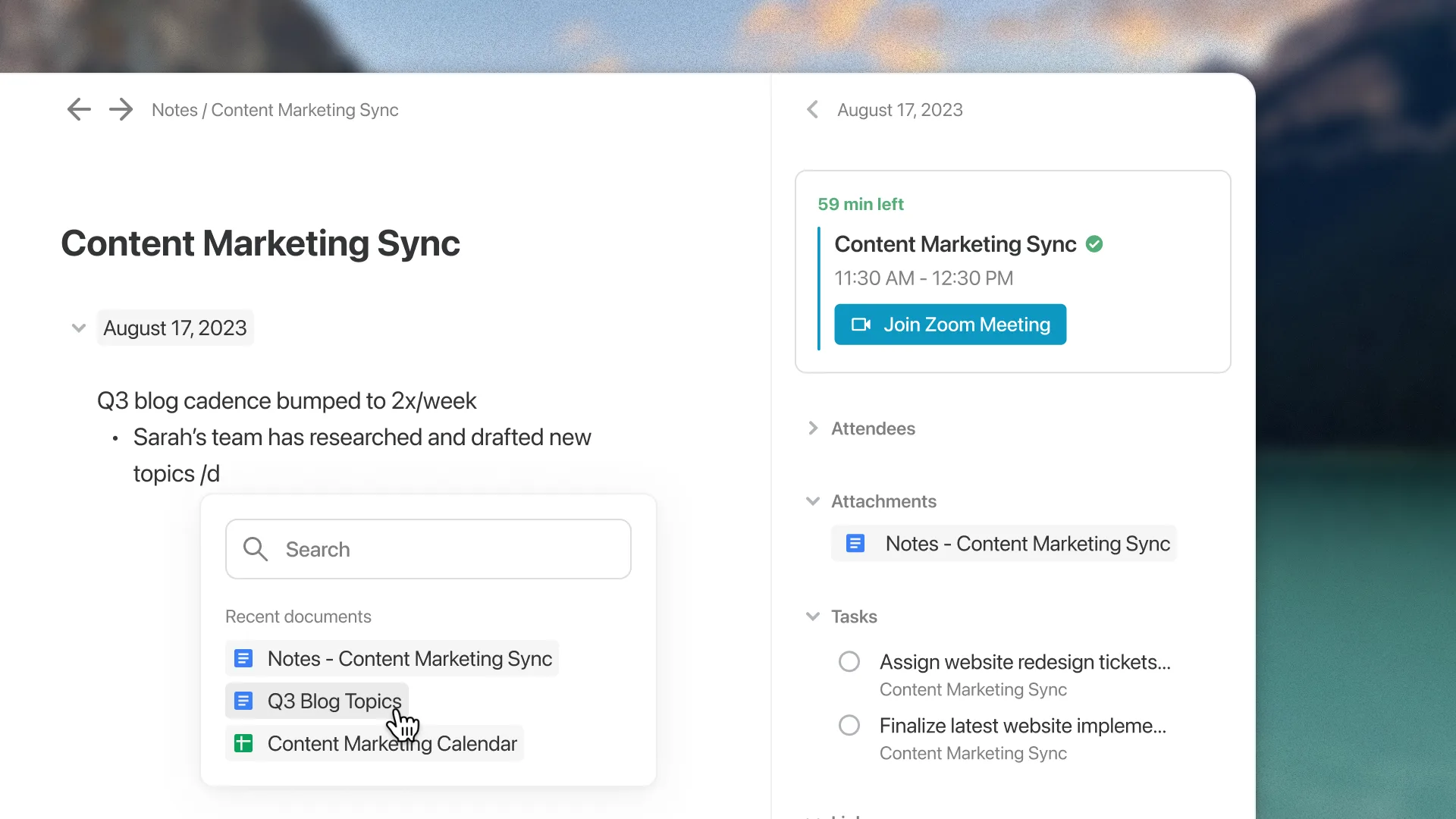Click the green accepted checkmark on the event
1456x819 pixels.
point(1094,244)
